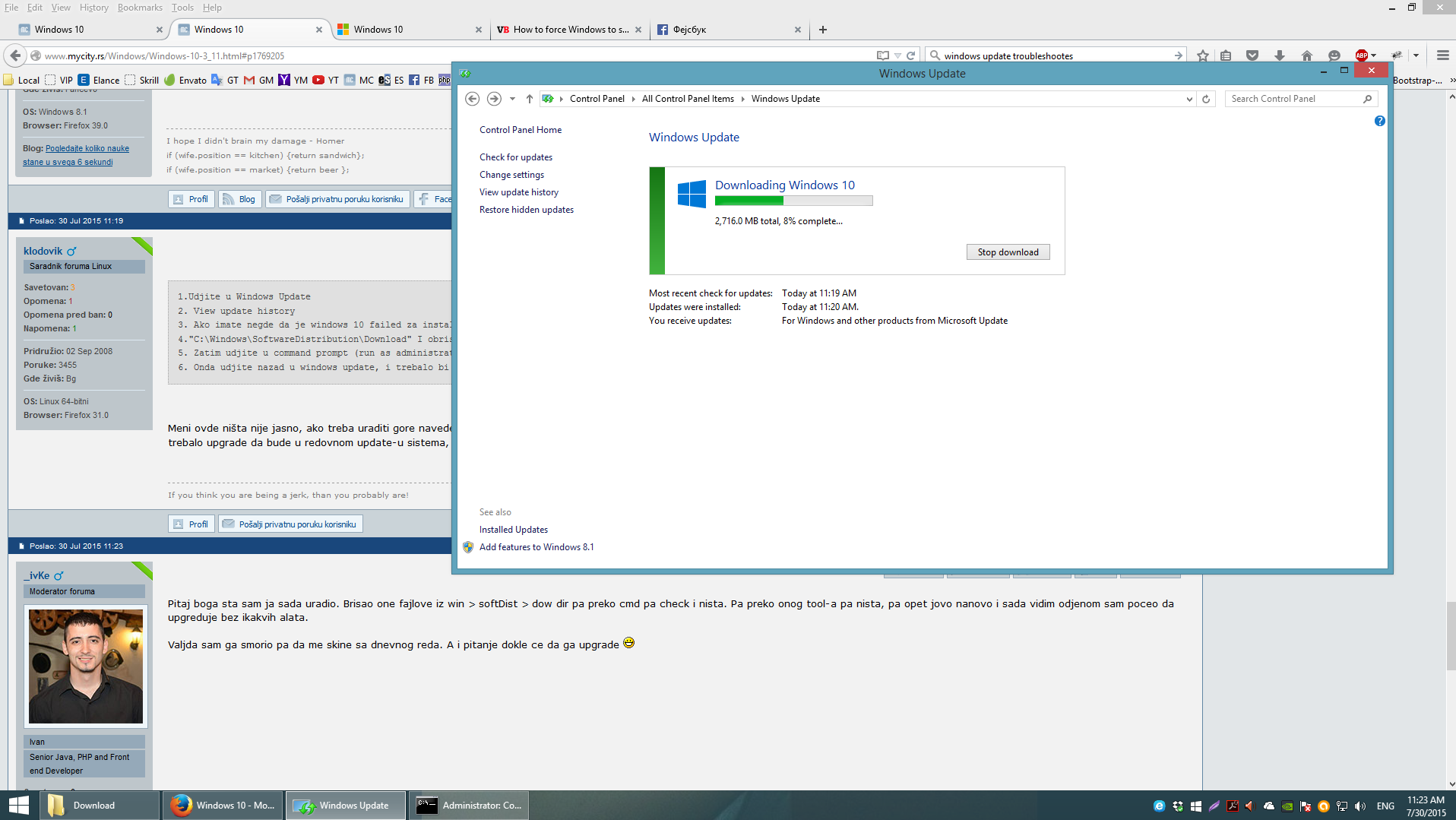Open Windows Start button

[19, 806]
